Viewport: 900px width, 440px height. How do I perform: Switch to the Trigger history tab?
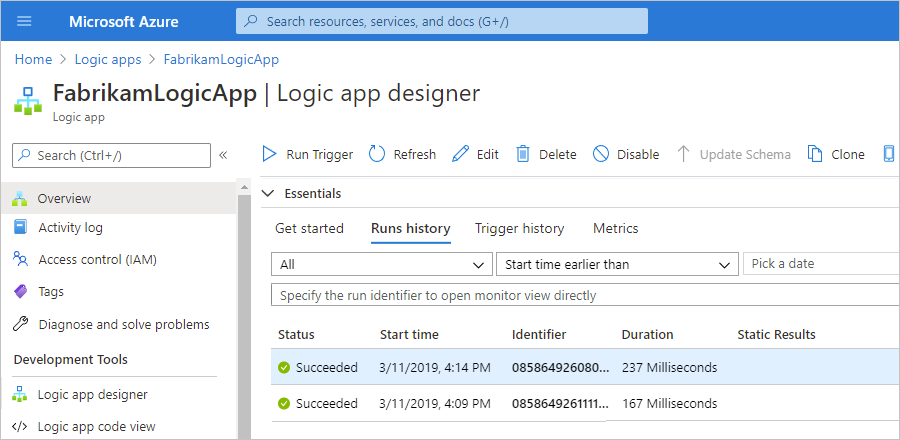(x=519, y=228)
